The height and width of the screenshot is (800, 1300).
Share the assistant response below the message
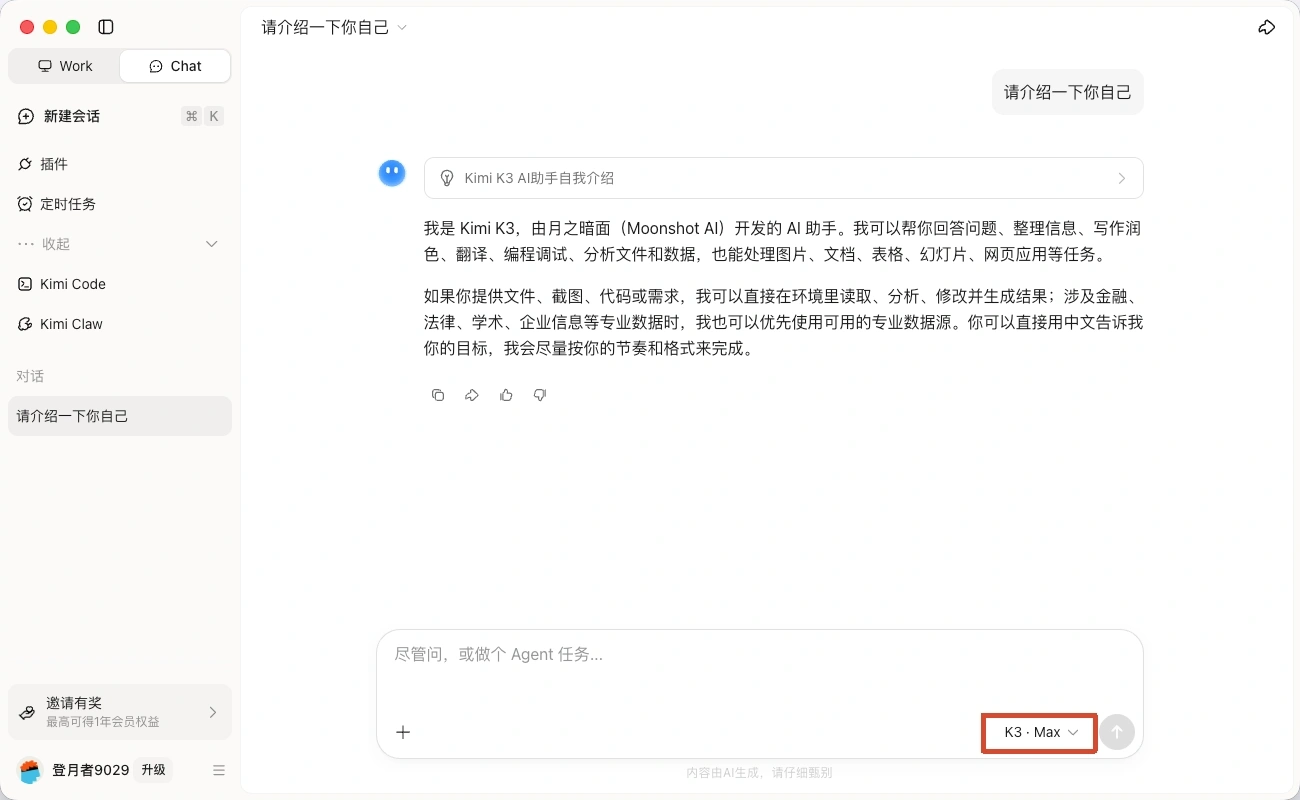coord(472,395)
